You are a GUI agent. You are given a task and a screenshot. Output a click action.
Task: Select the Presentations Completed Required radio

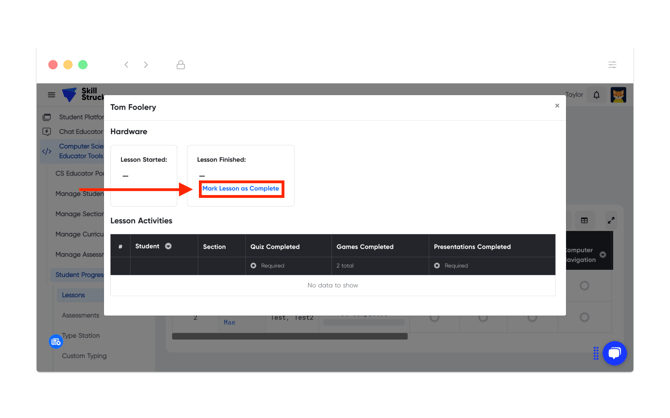(437, 266)
